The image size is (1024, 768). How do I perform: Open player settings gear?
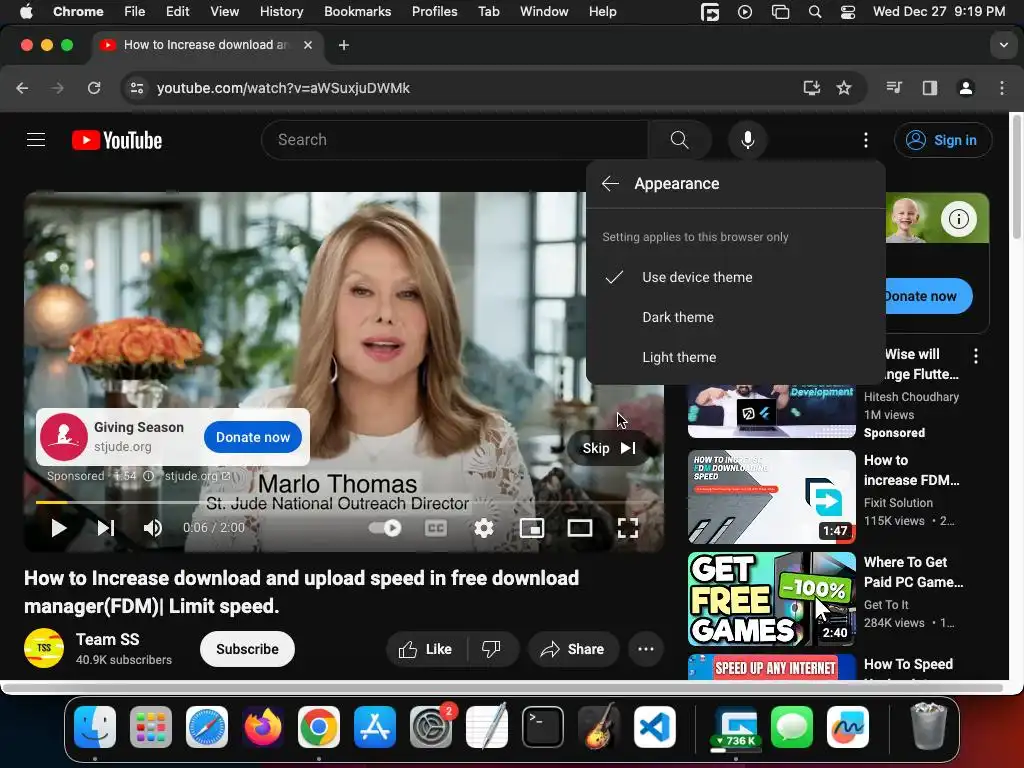pos(484,528)
